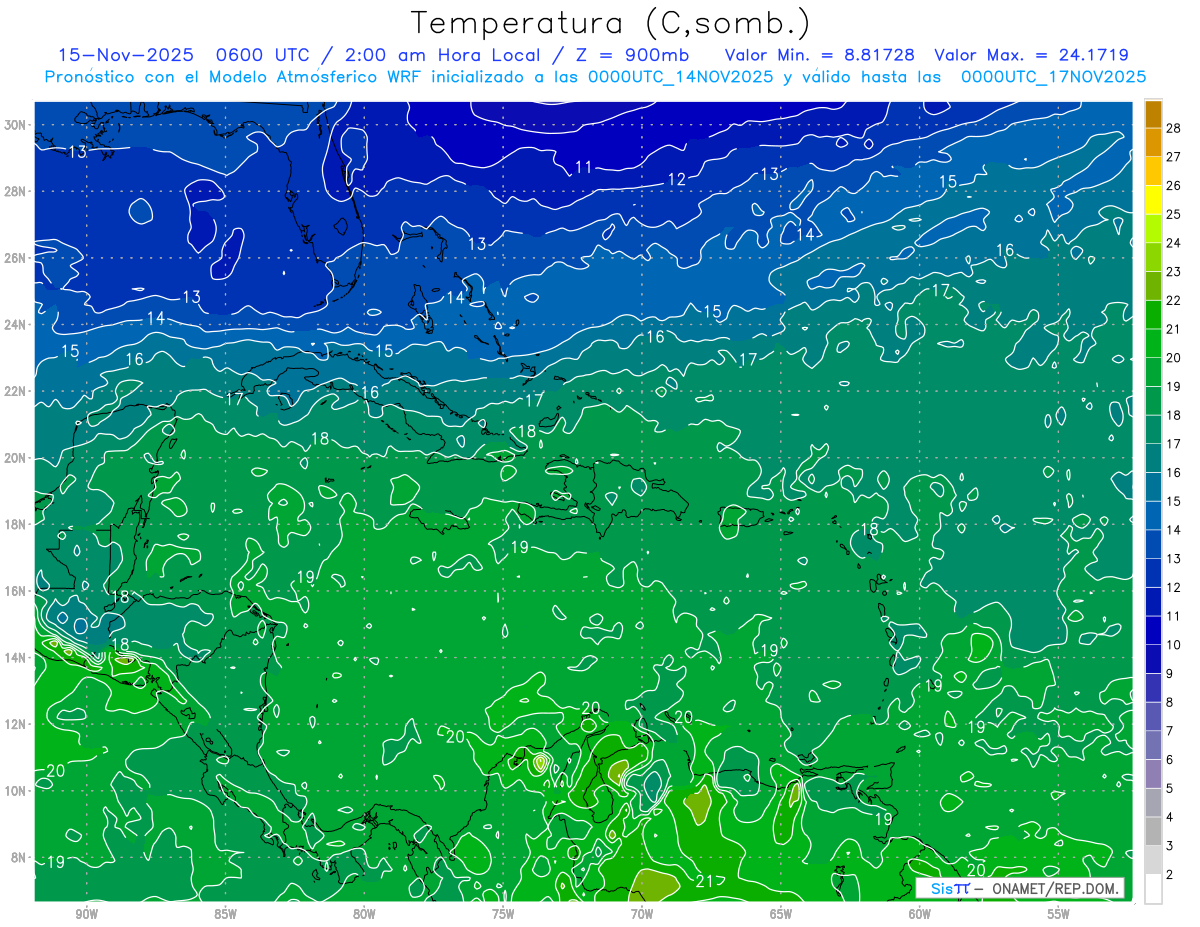Click the '85W' longitude label

pos(225,914)
